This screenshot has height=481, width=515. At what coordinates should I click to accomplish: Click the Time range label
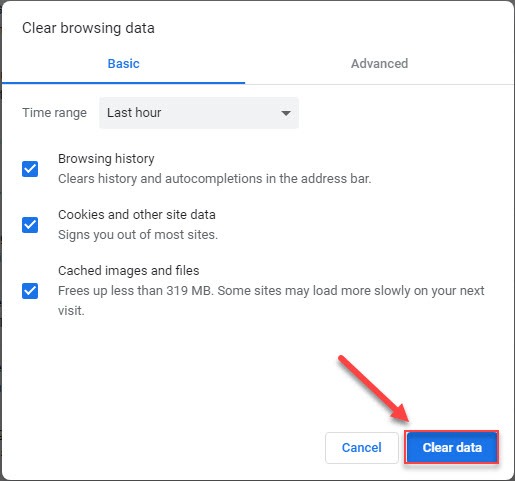click(54, 113)
